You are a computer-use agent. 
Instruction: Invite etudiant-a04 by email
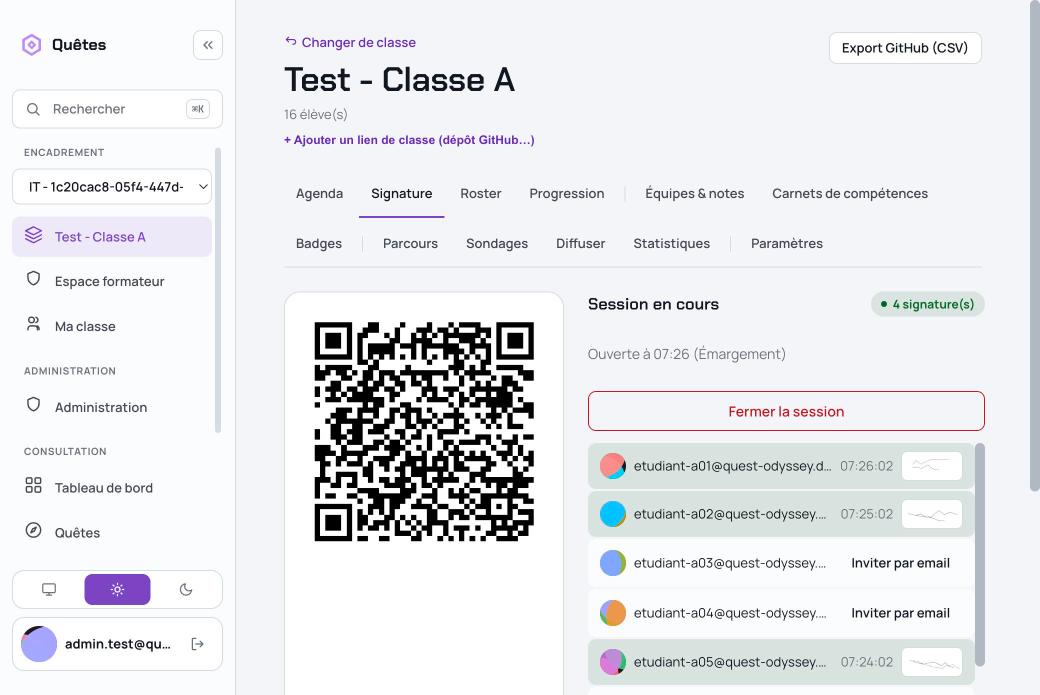(x=900, y=613)
